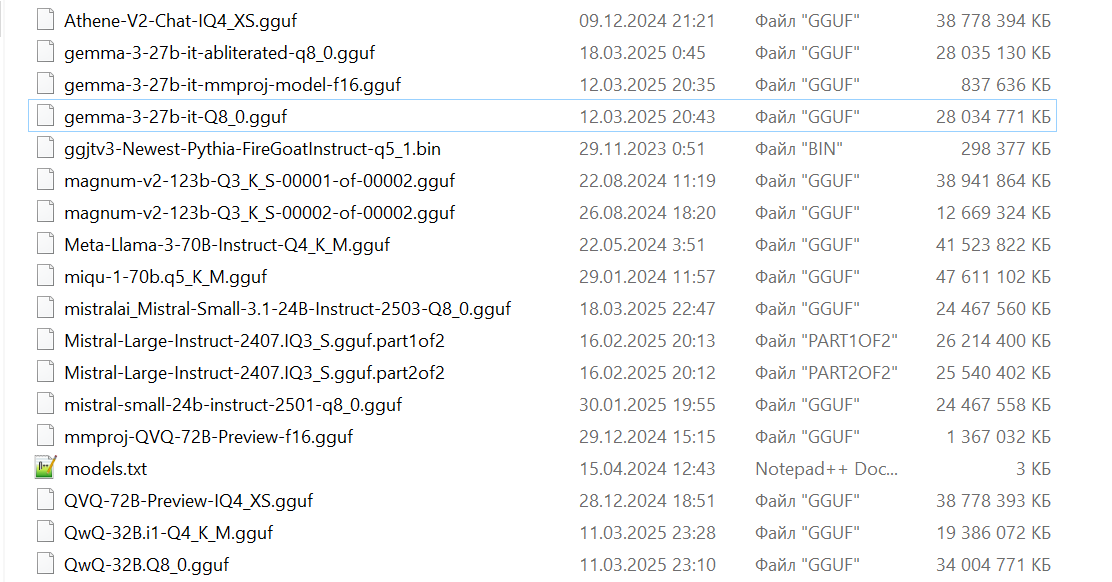This screenshot has width=1112, height=582.
Task: Click the models.txt Notepad++ icon
Action: point(45,468)
